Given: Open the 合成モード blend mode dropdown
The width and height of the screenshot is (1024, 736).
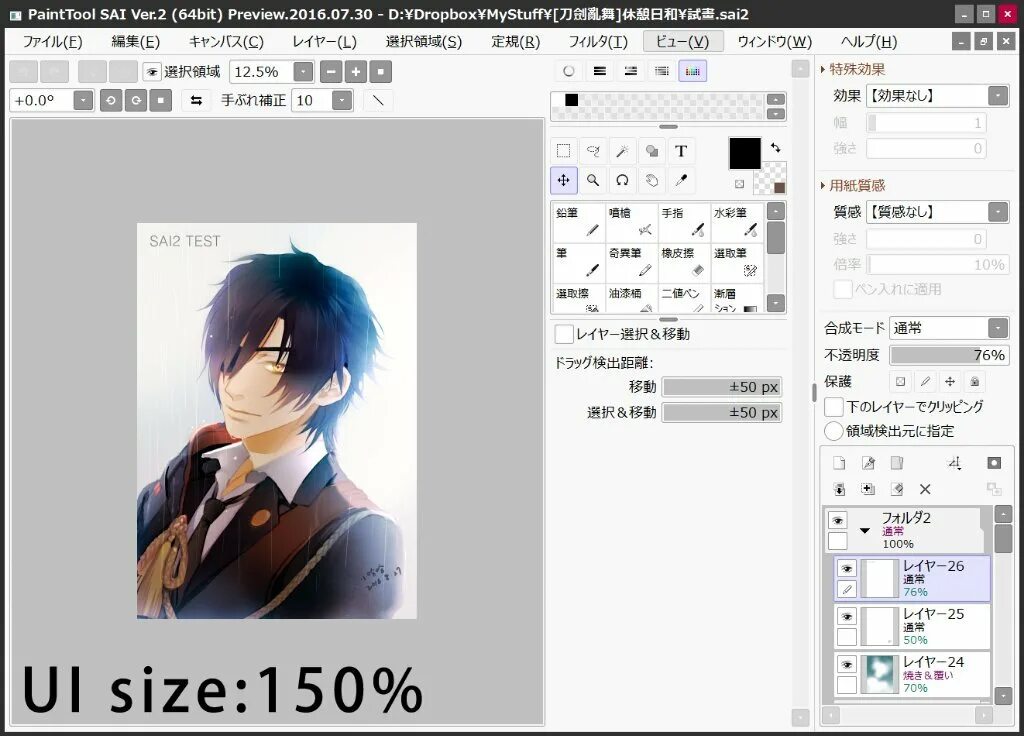Looking at the screenshot, I should click(998, 328).
